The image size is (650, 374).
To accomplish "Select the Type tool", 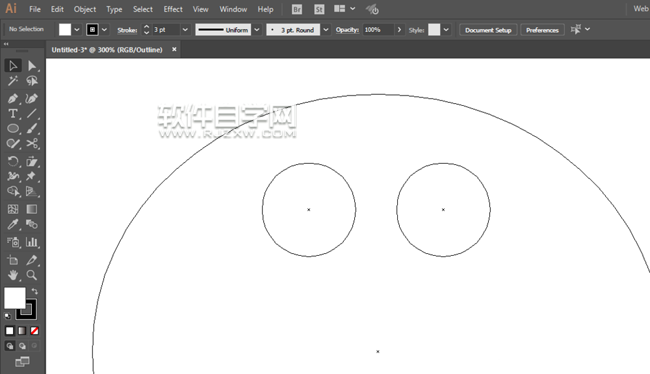I will pyautogui.click(x=12, y=114).
